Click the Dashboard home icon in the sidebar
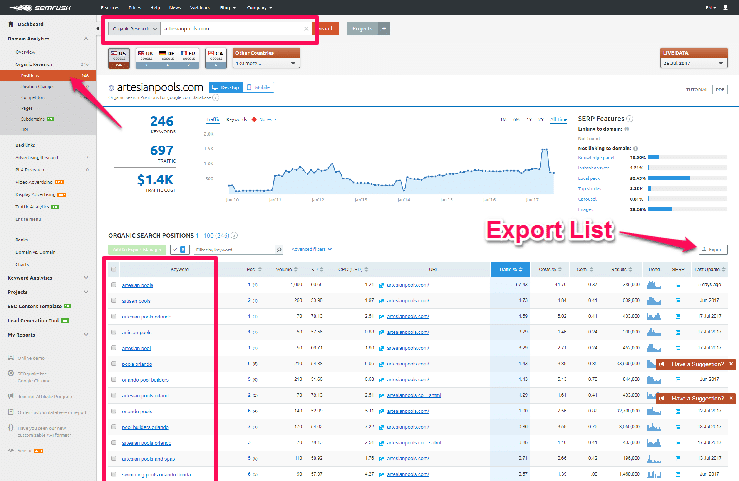Image resolution: width=739 pixels, height=481 pixels. 11,24
